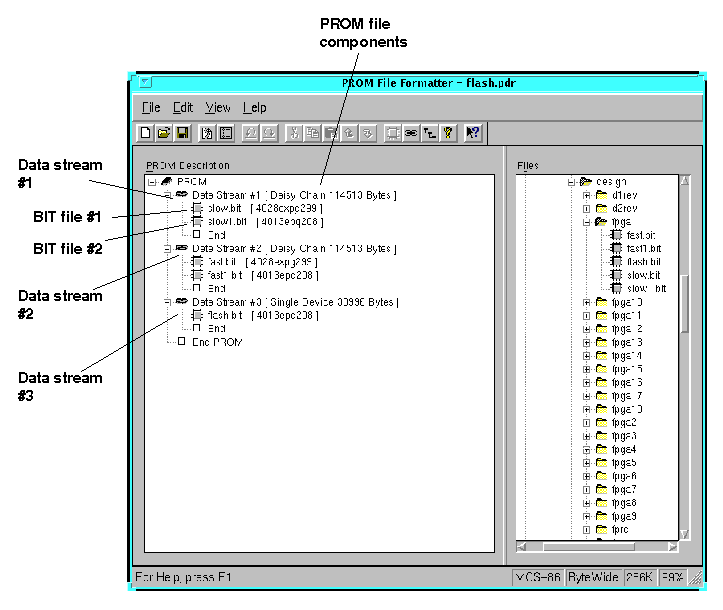Click the window control menu button in title bar
723x610 pixels.
coord(145,83)
